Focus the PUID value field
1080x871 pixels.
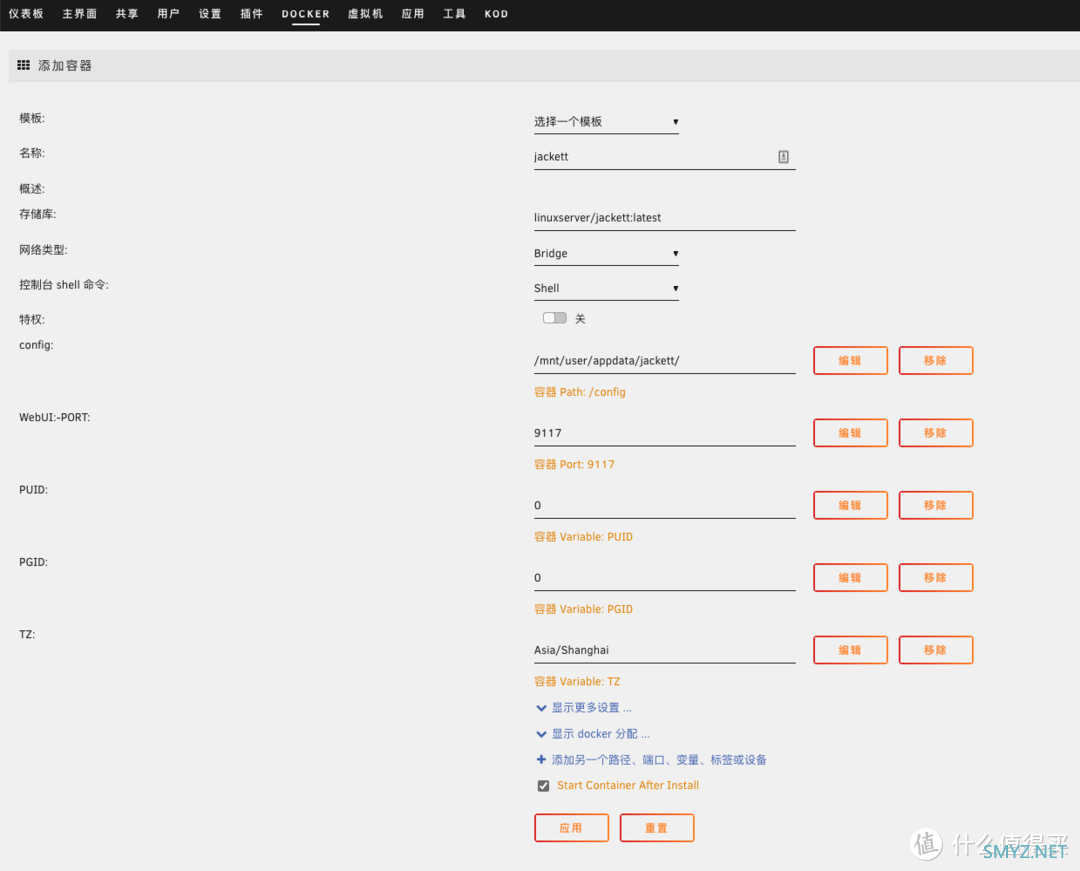pyautogui.click(x=665, y=505)
